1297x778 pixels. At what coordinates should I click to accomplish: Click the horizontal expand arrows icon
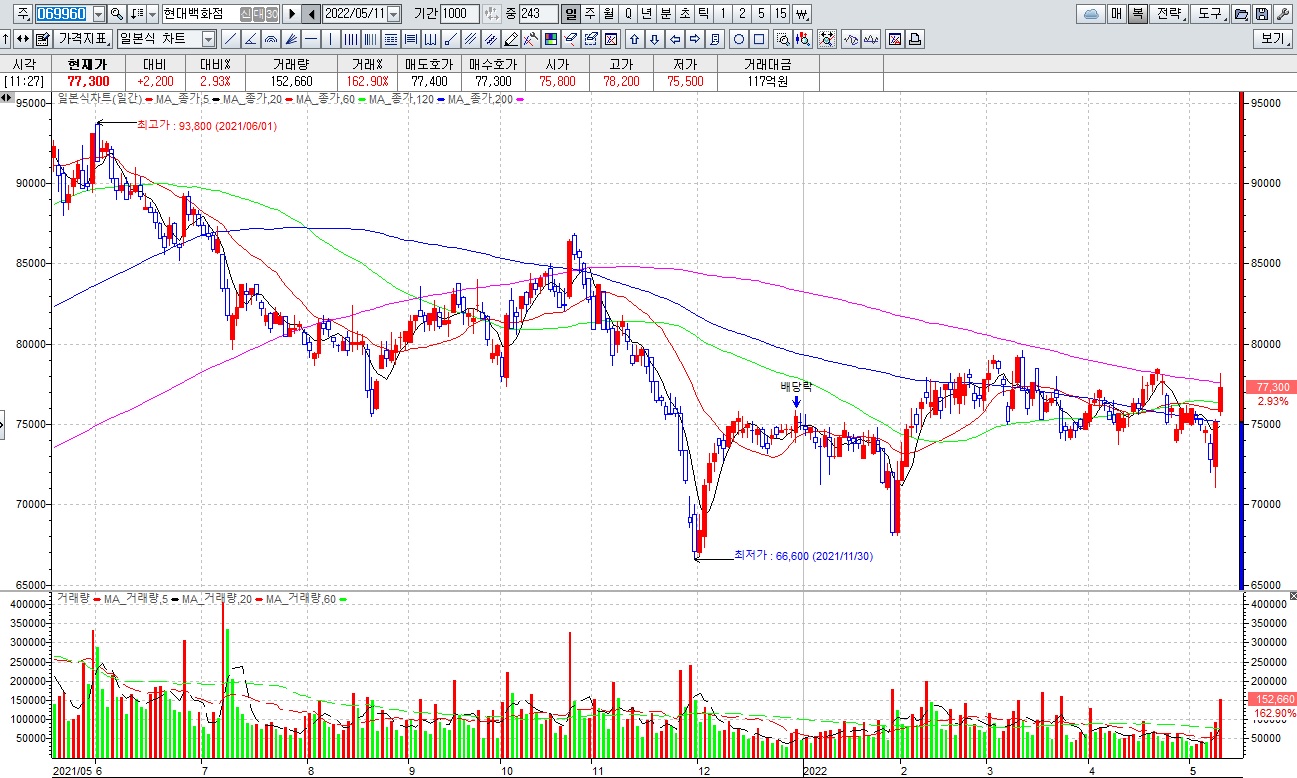coord(22,39)
